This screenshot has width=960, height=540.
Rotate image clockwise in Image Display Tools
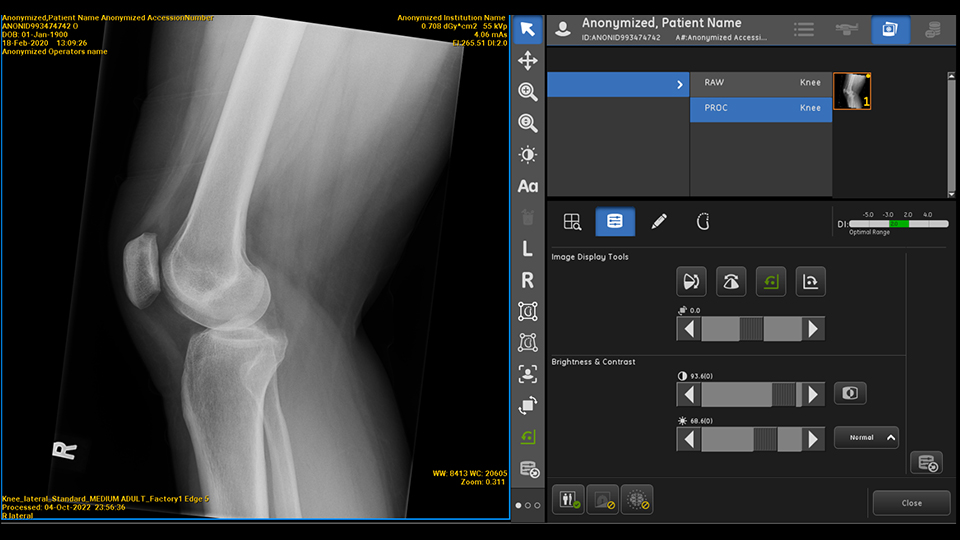[810, 282]
